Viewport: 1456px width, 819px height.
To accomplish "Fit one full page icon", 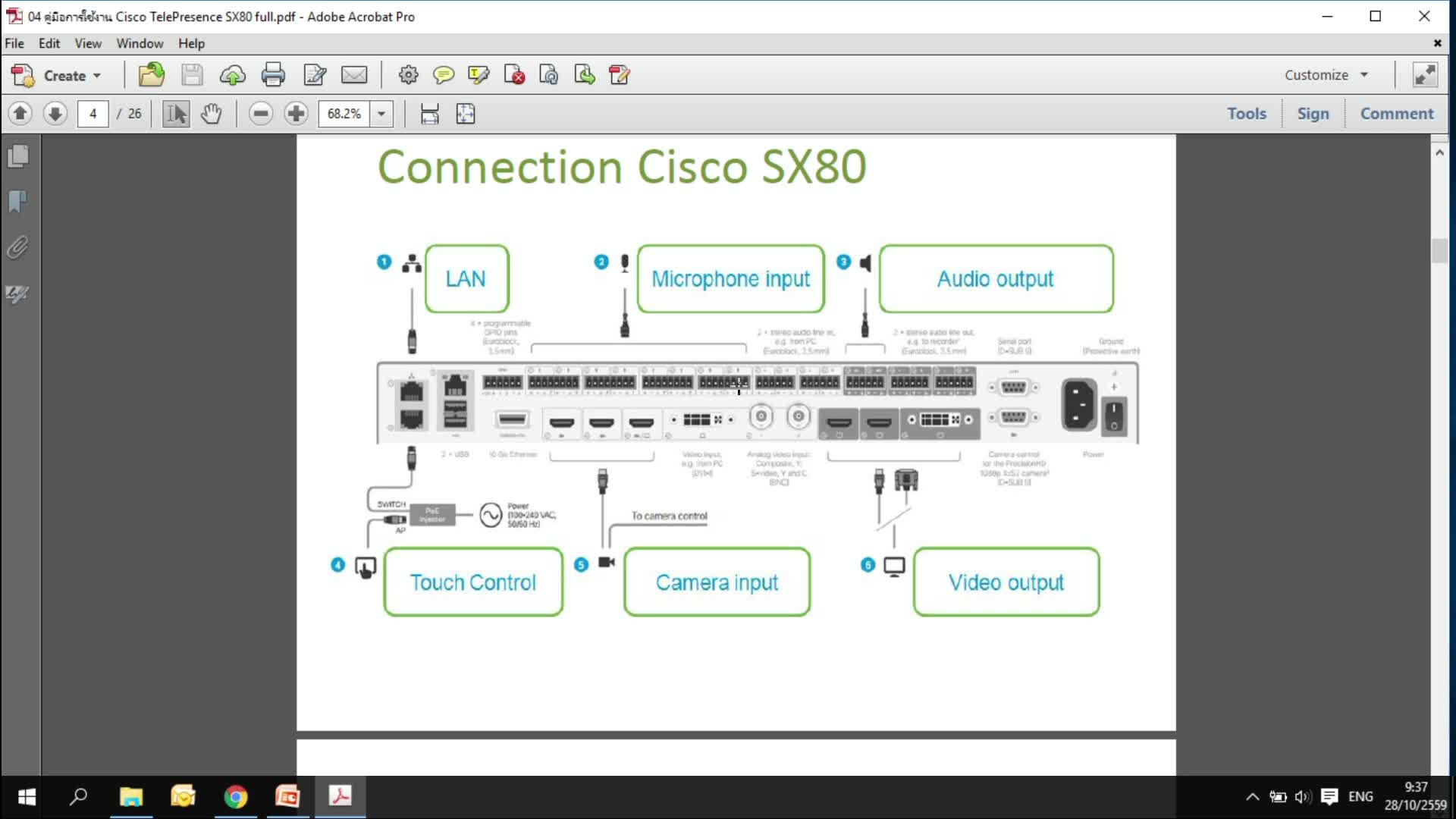I will pos(466,114).
